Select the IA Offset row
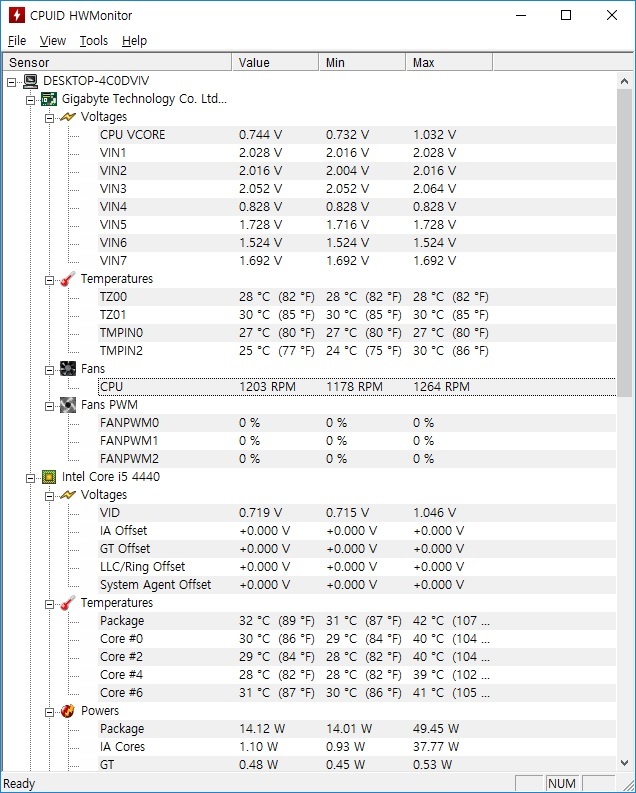Screen dimensions: 636x793 point(357,531)
